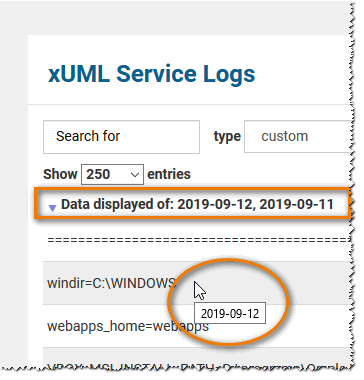Screen dimensions: 364x380
Task: Select the equals-sign separator log row
Action: 197,240
